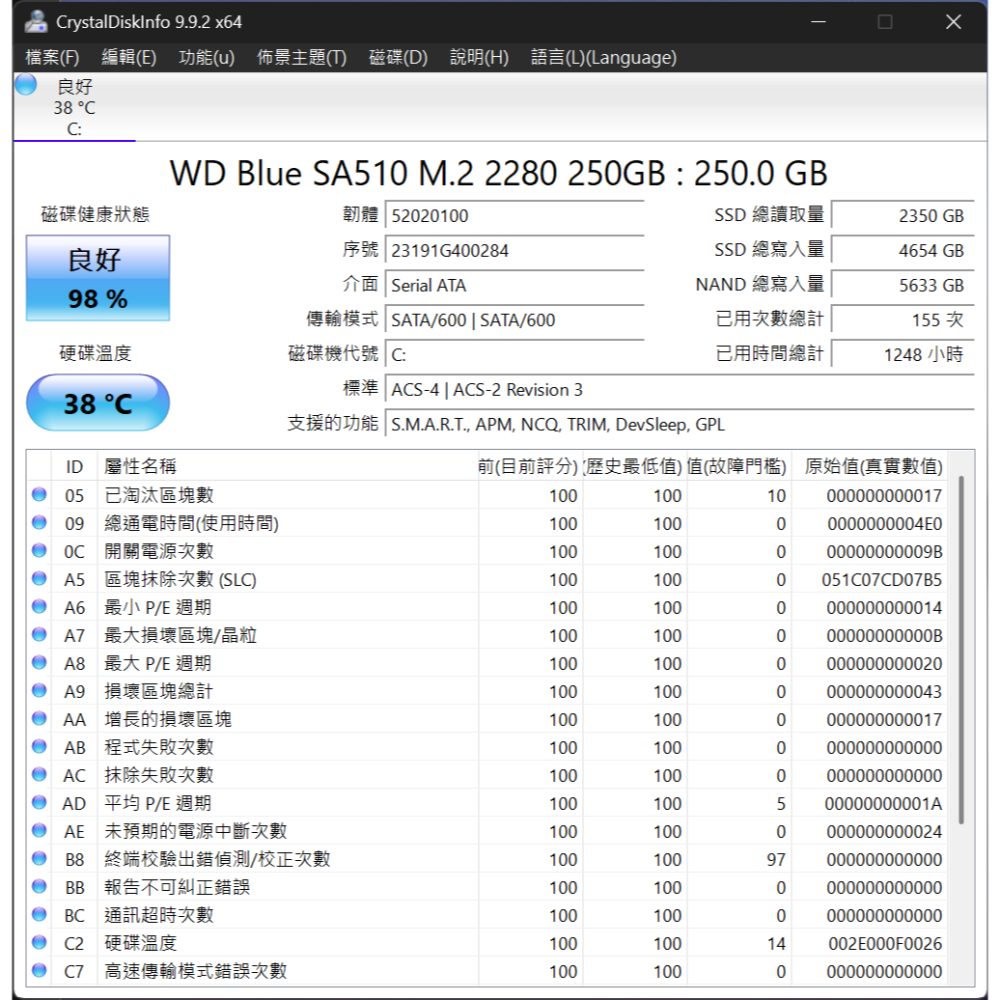Image resolution: width=1000 pixels, height=1000 pixels.
Task: Click the ACS-4 | ACS-2 Revision 3 standard field
Action: pos(680,389)
